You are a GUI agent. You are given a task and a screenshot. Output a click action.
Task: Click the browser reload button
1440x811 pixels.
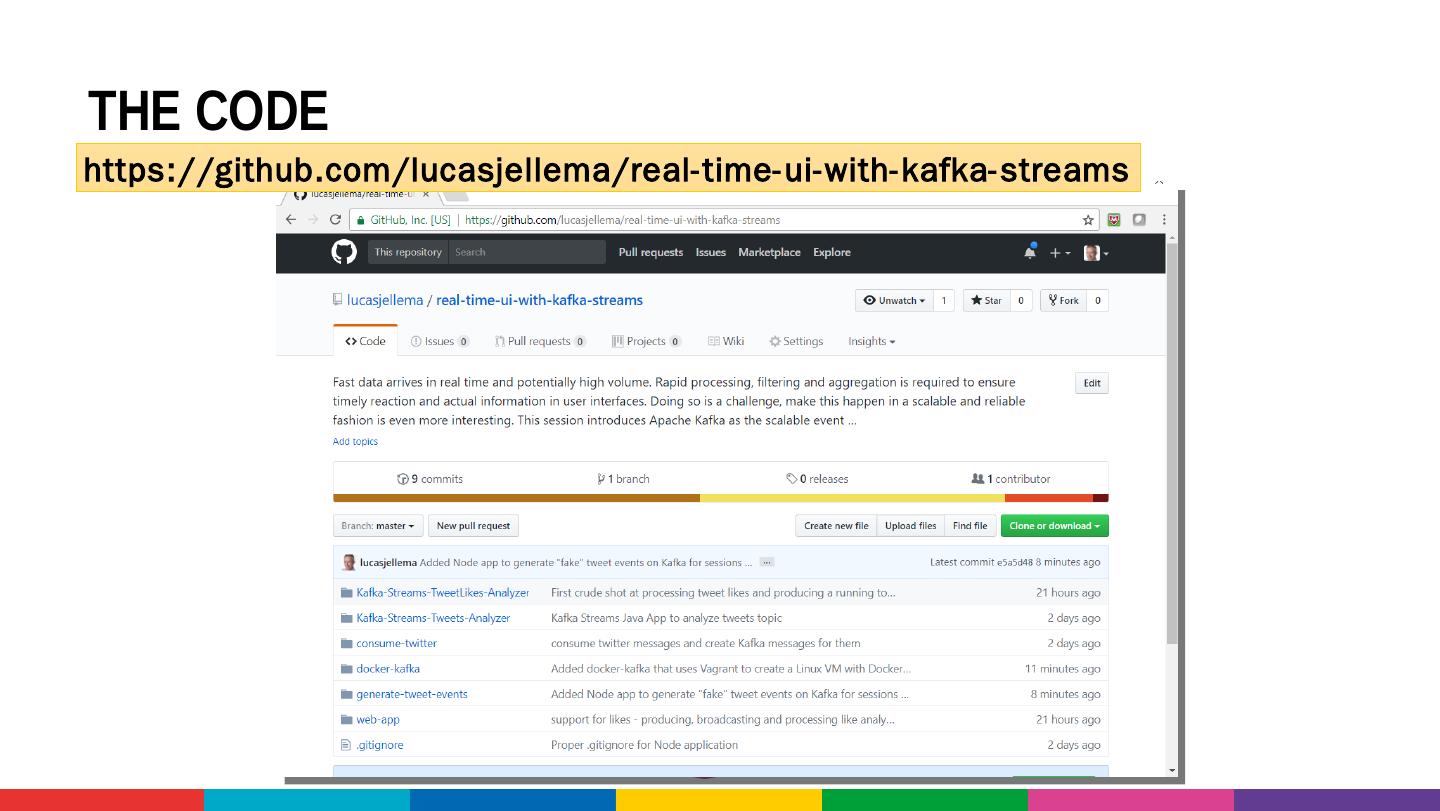point(335,220)
